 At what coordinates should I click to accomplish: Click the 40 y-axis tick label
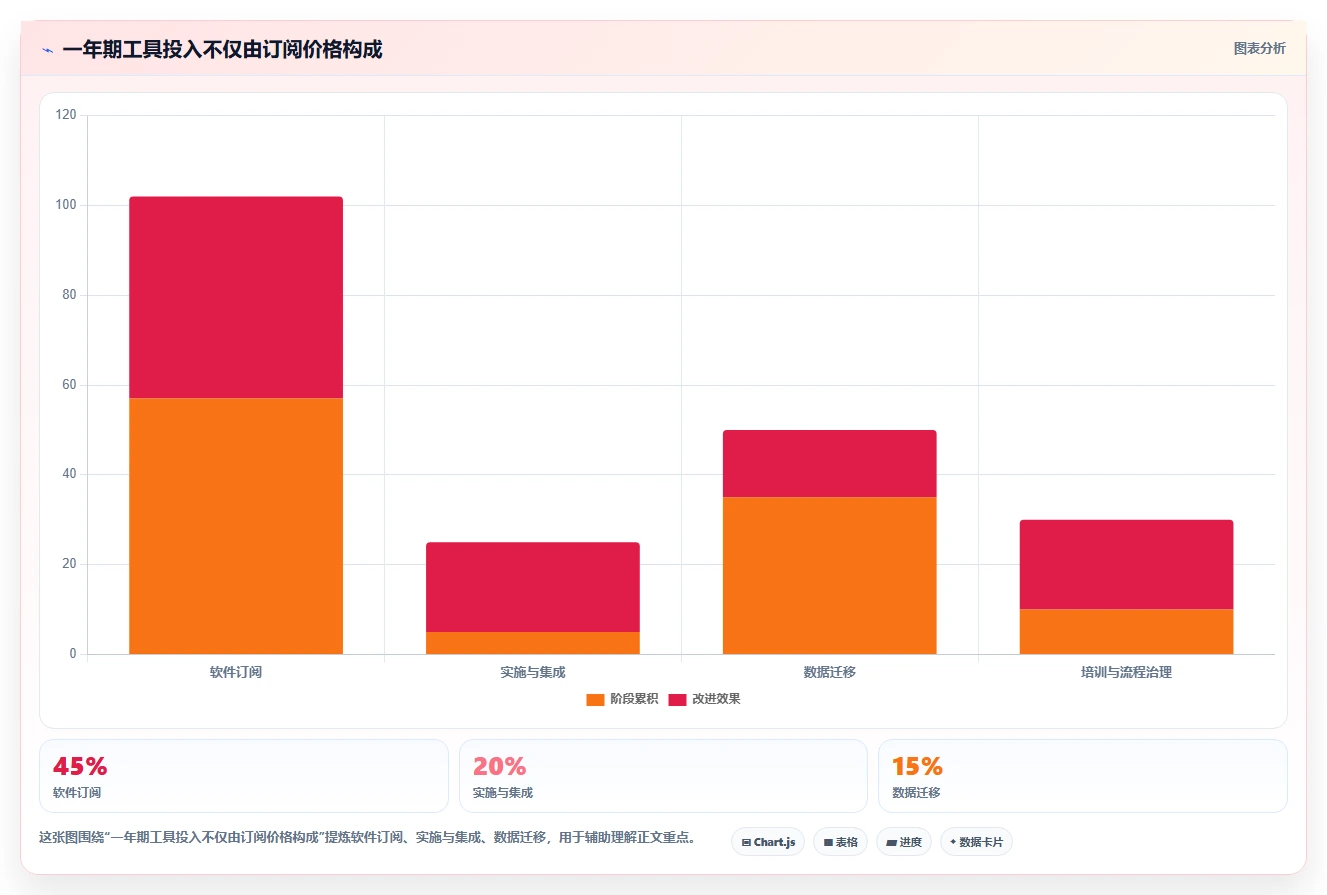click(69, 474)
